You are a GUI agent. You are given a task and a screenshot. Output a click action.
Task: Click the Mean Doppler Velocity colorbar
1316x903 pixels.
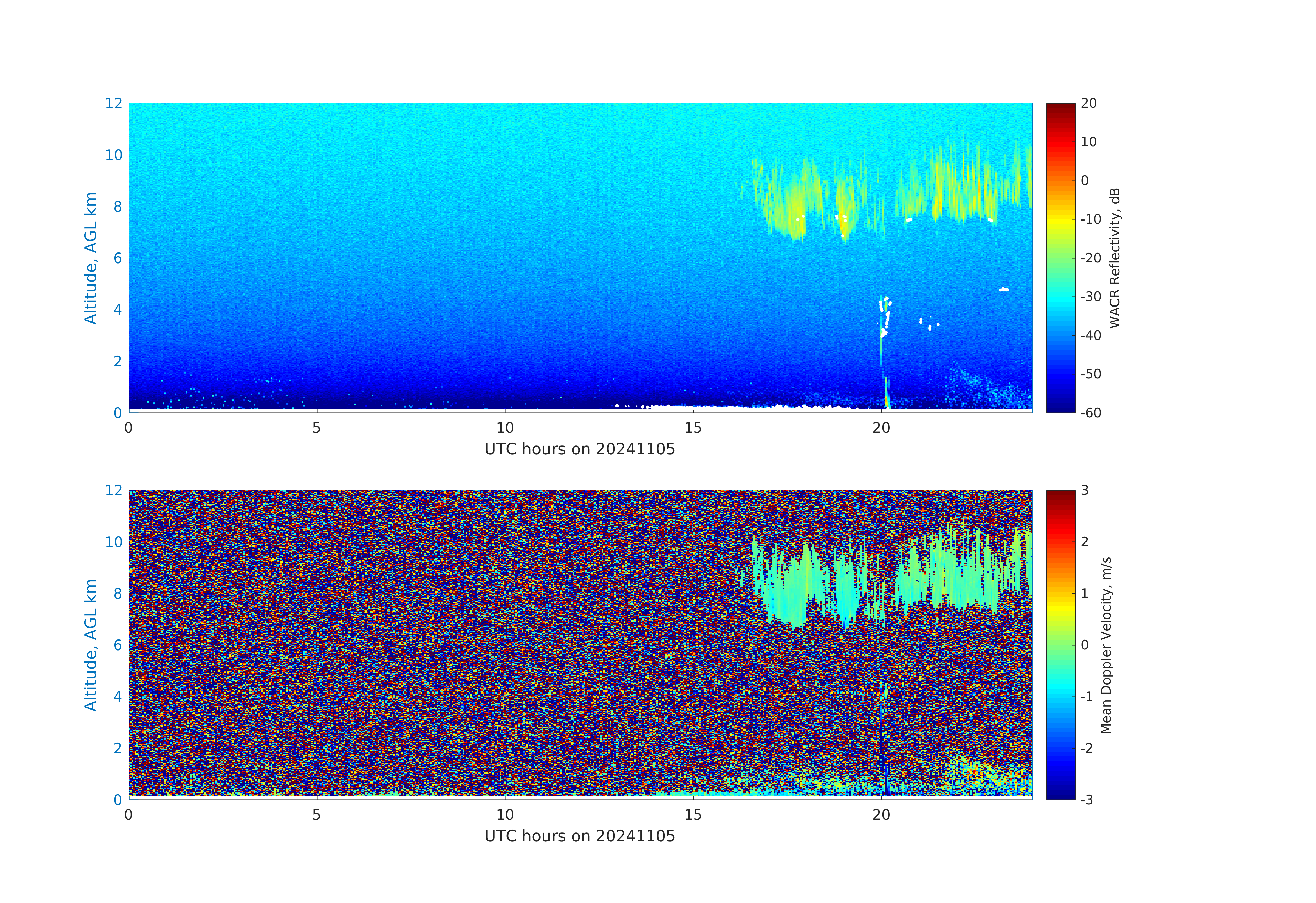pos(1060,644)
